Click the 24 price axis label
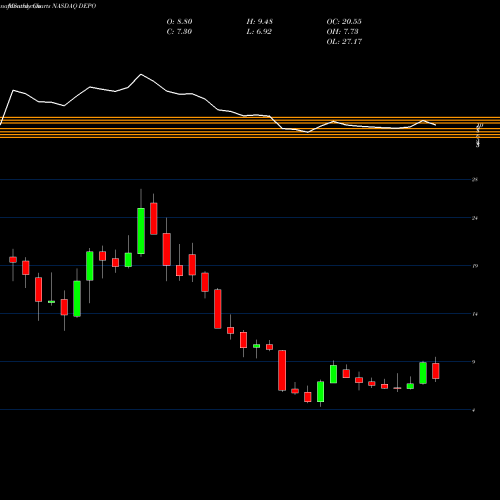Image resolution: width=500 pixels, height=500 pixels. 475,218
